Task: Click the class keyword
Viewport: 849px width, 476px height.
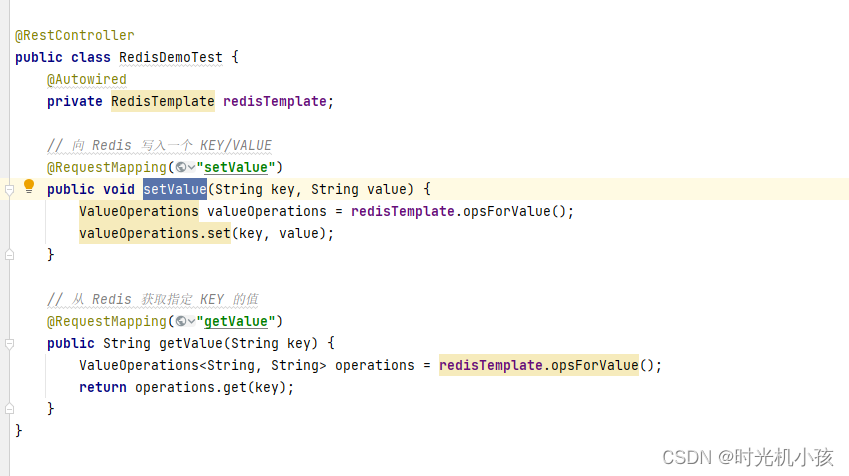Action: 90,57
